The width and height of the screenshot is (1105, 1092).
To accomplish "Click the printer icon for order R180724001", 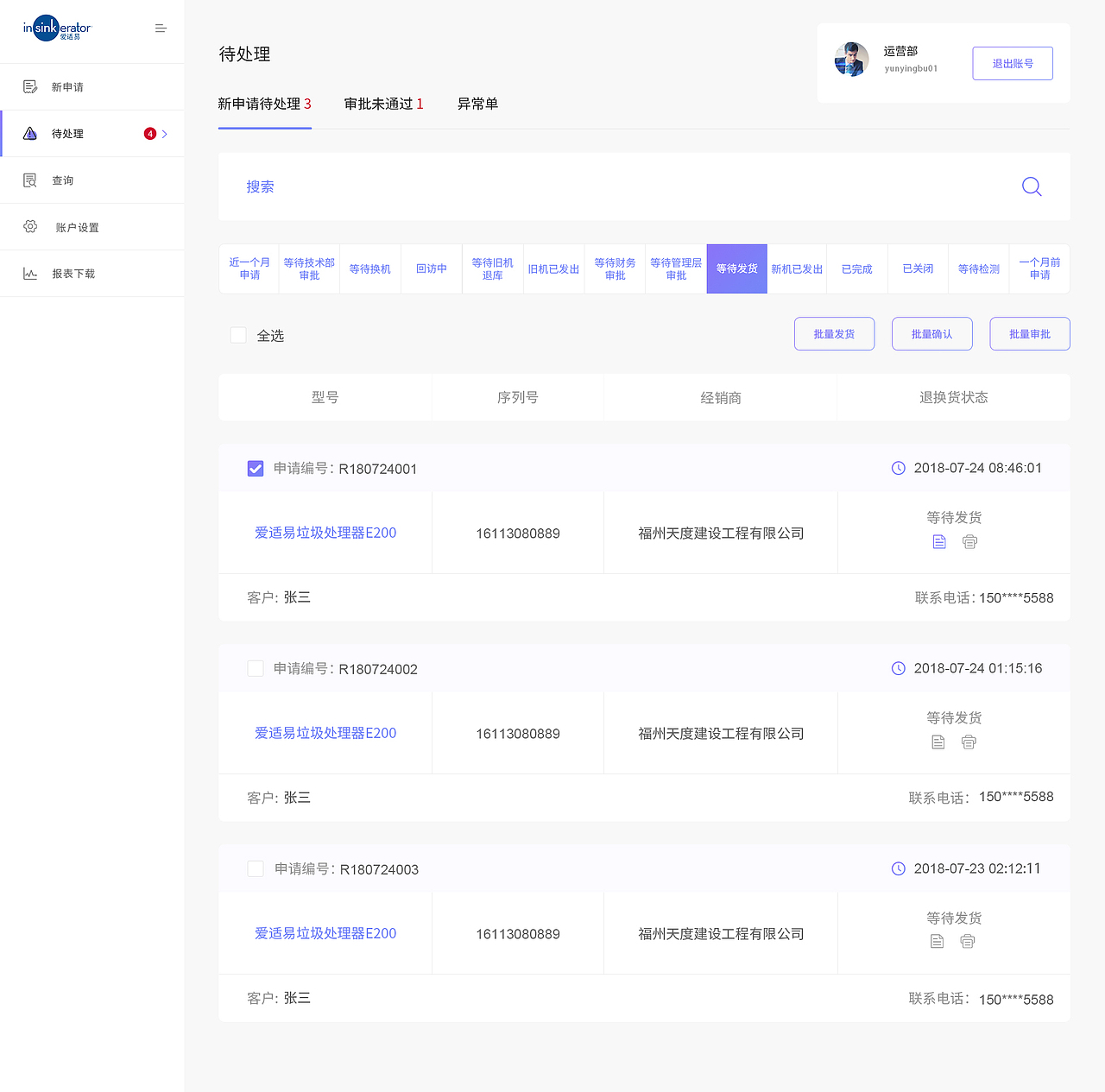I will [969, 541].
